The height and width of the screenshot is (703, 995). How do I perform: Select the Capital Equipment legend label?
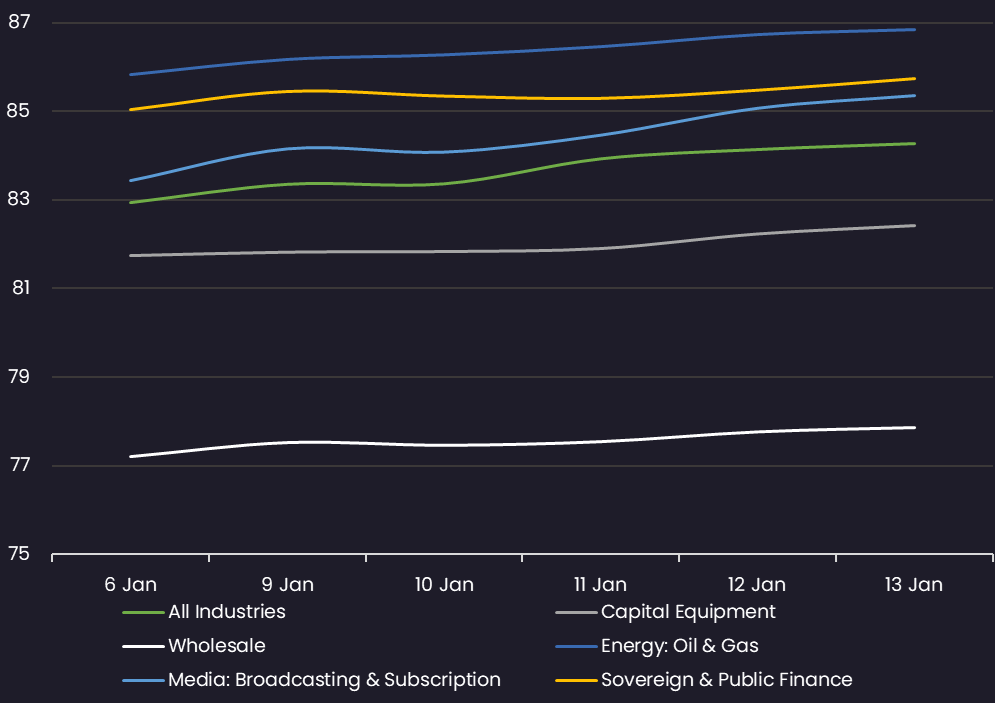pyautogui.click(x=688, y=611)
